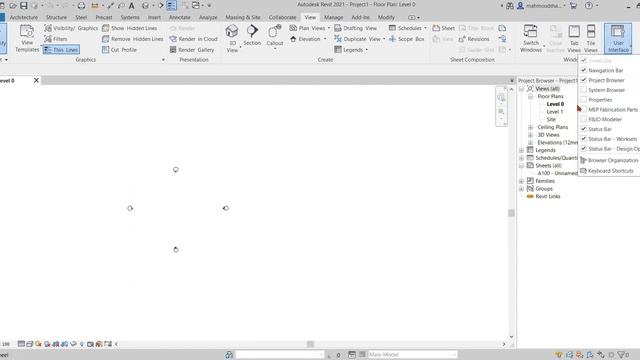640x360 pixels.
Task: Expand the Ceiling Plans node
Action: (530, 127)
